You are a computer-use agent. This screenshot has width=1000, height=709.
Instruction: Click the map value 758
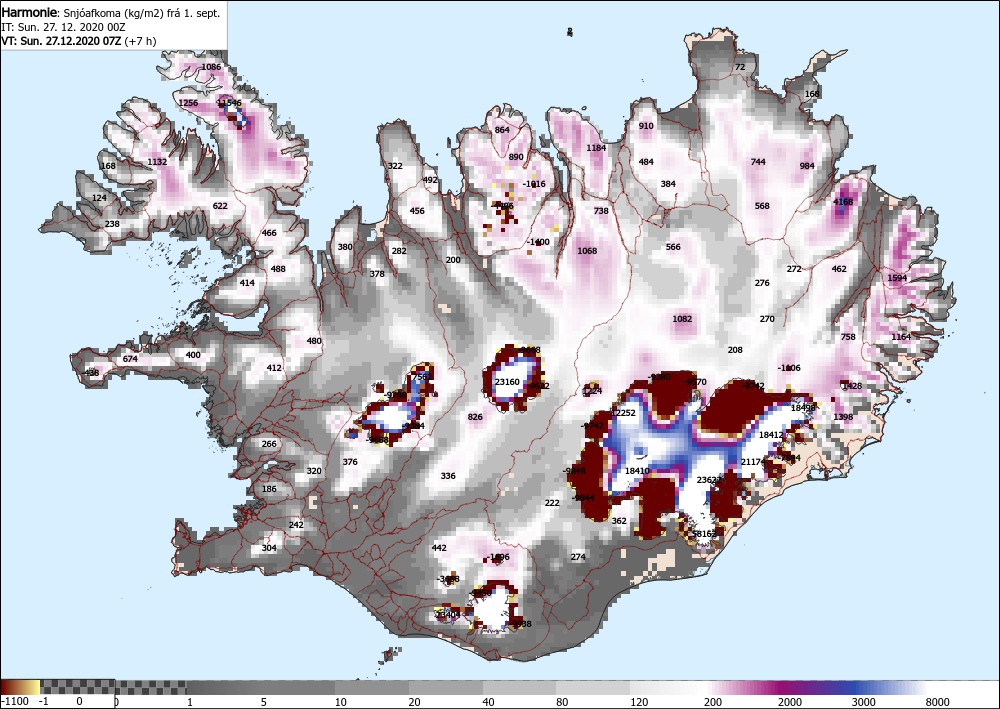tap(848, 337)
